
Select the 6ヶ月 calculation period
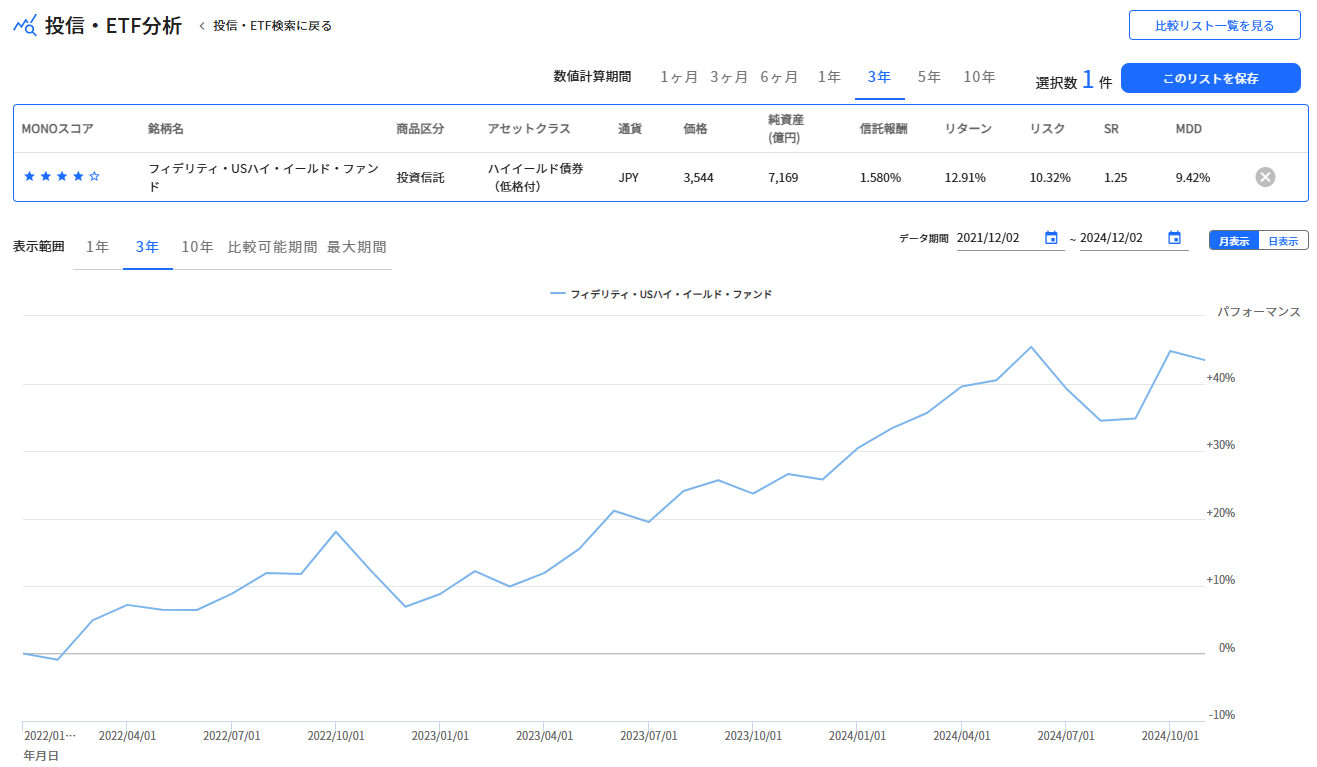tap(779, 77)
